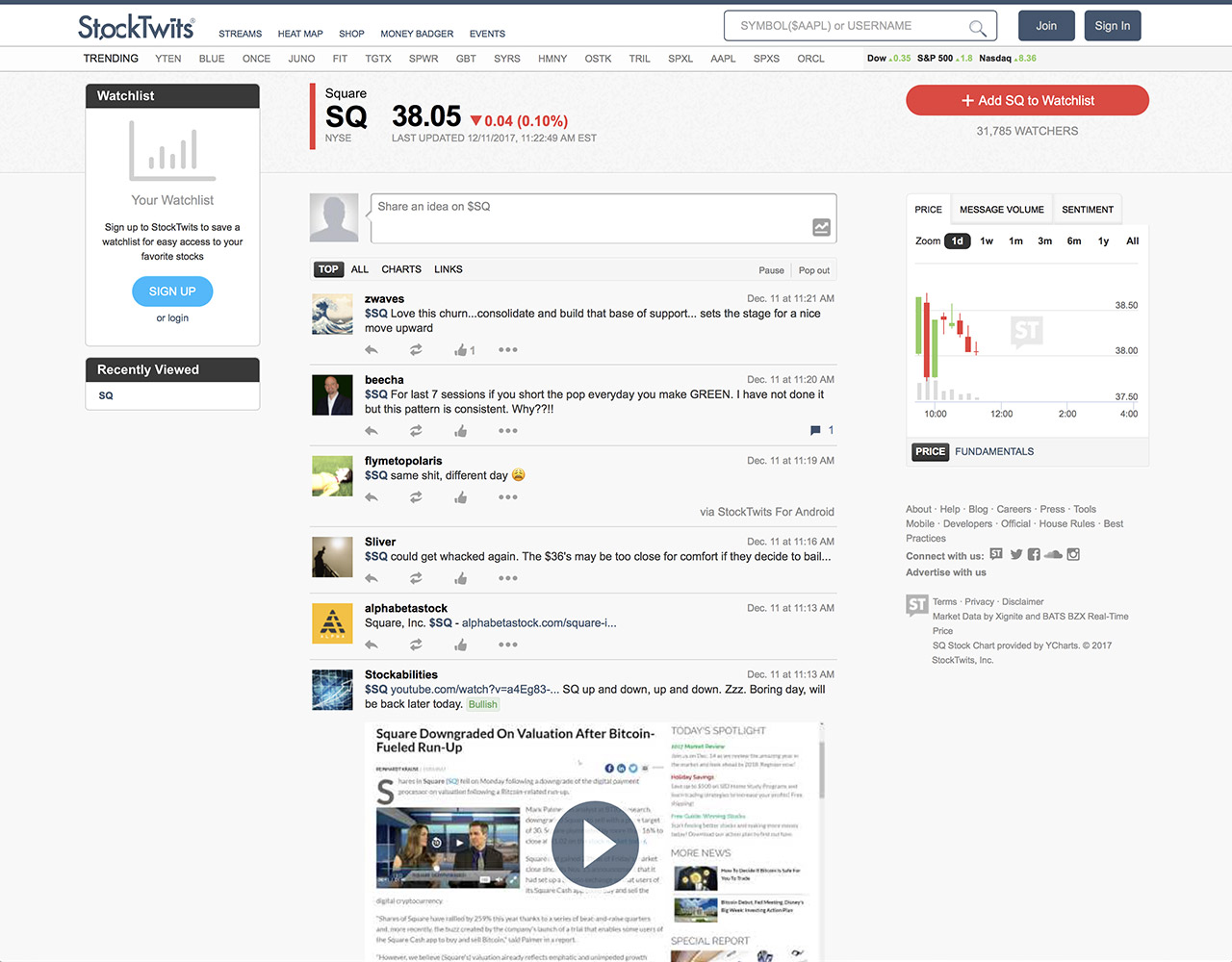
Task: Click the search magnifier icon
Action: click(x=977, y=27)
